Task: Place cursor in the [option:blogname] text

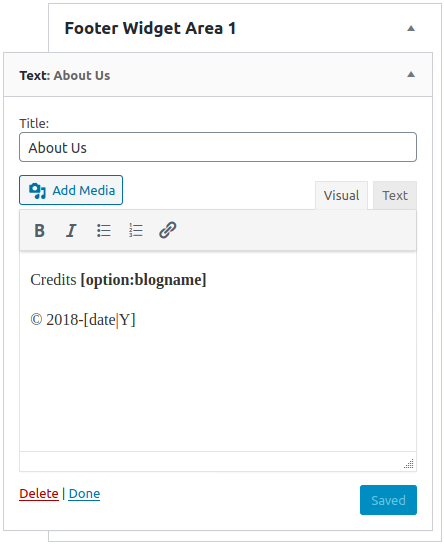Action: tap(143, 280)
